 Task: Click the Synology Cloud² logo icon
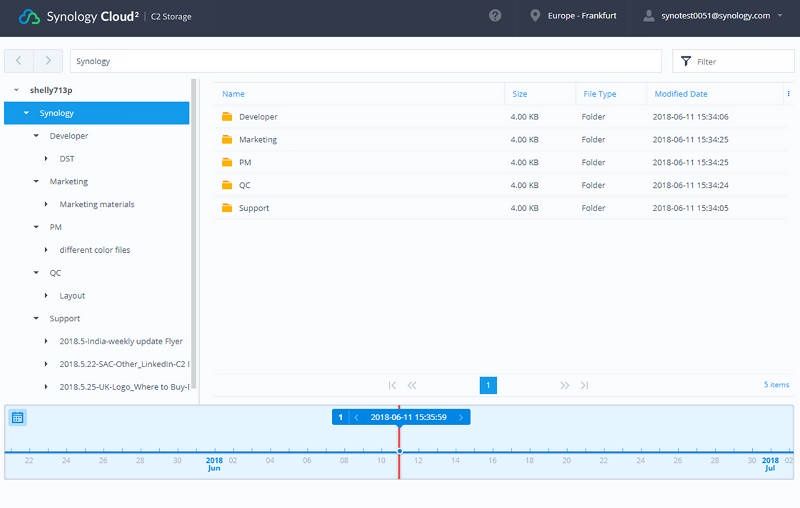coord(29,17)
